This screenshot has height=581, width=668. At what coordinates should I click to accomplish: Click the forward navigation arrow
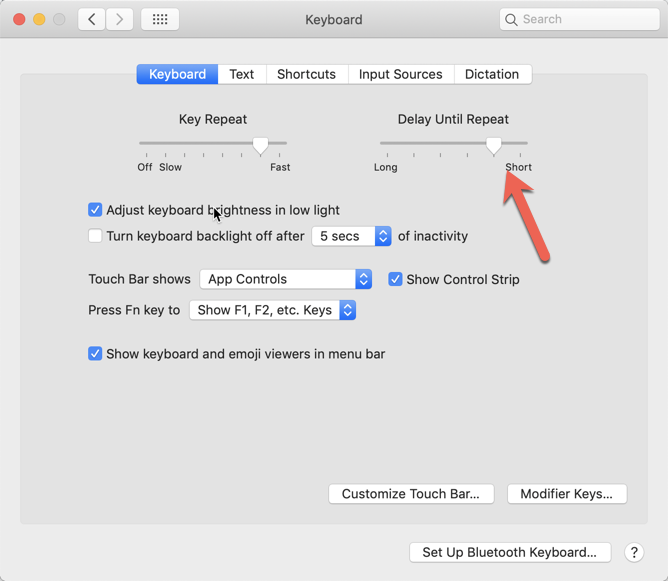coord(120,19)
